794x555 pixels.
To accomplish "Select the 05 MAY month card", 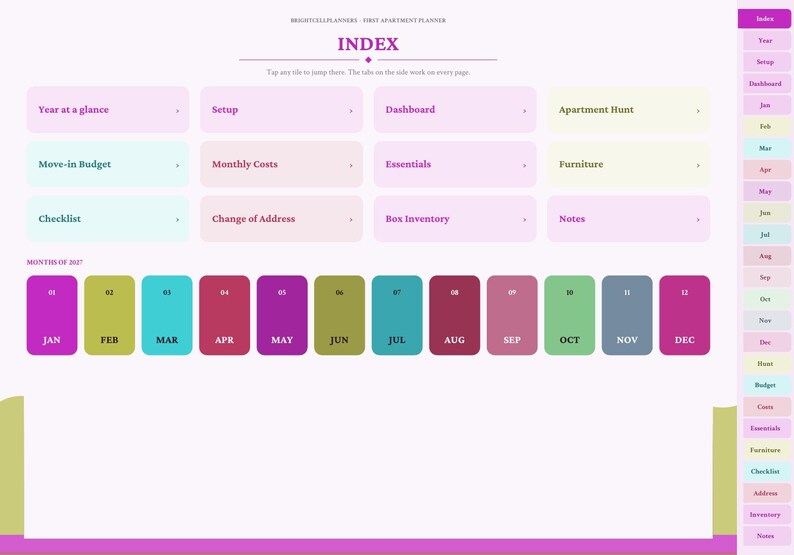I will point(282,315).
